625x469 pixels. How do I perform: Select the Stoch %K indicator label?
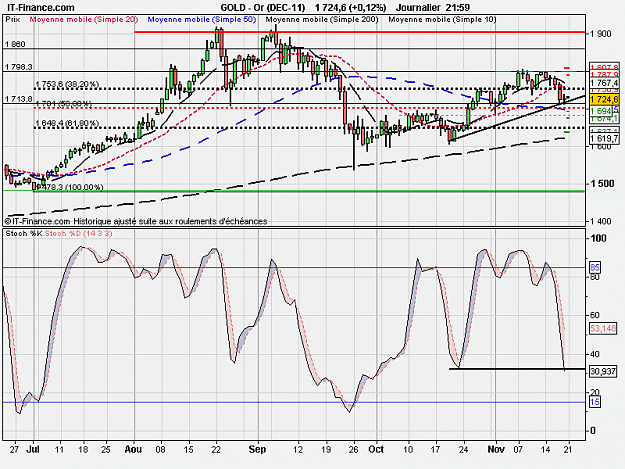click(24, 234)
